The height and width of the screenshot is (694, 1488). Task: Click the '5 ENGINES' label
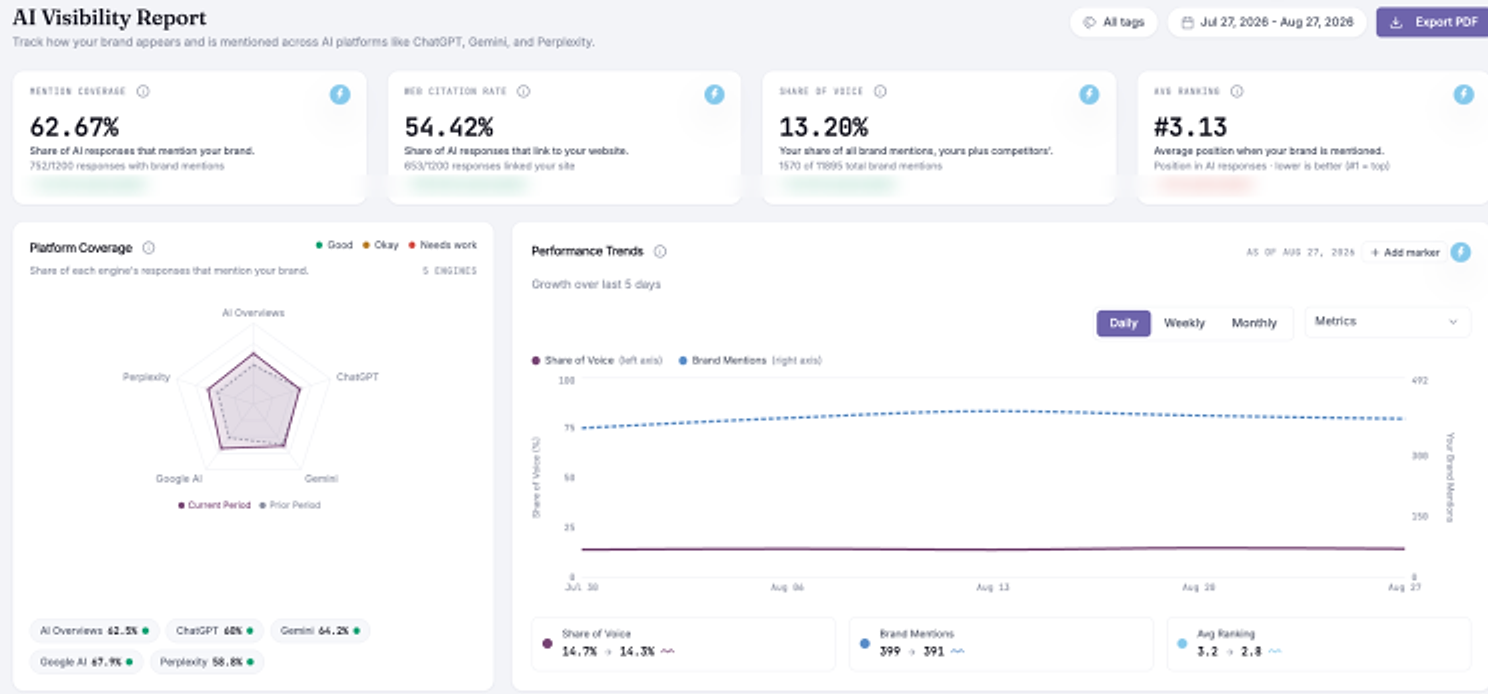coord(450,271)
